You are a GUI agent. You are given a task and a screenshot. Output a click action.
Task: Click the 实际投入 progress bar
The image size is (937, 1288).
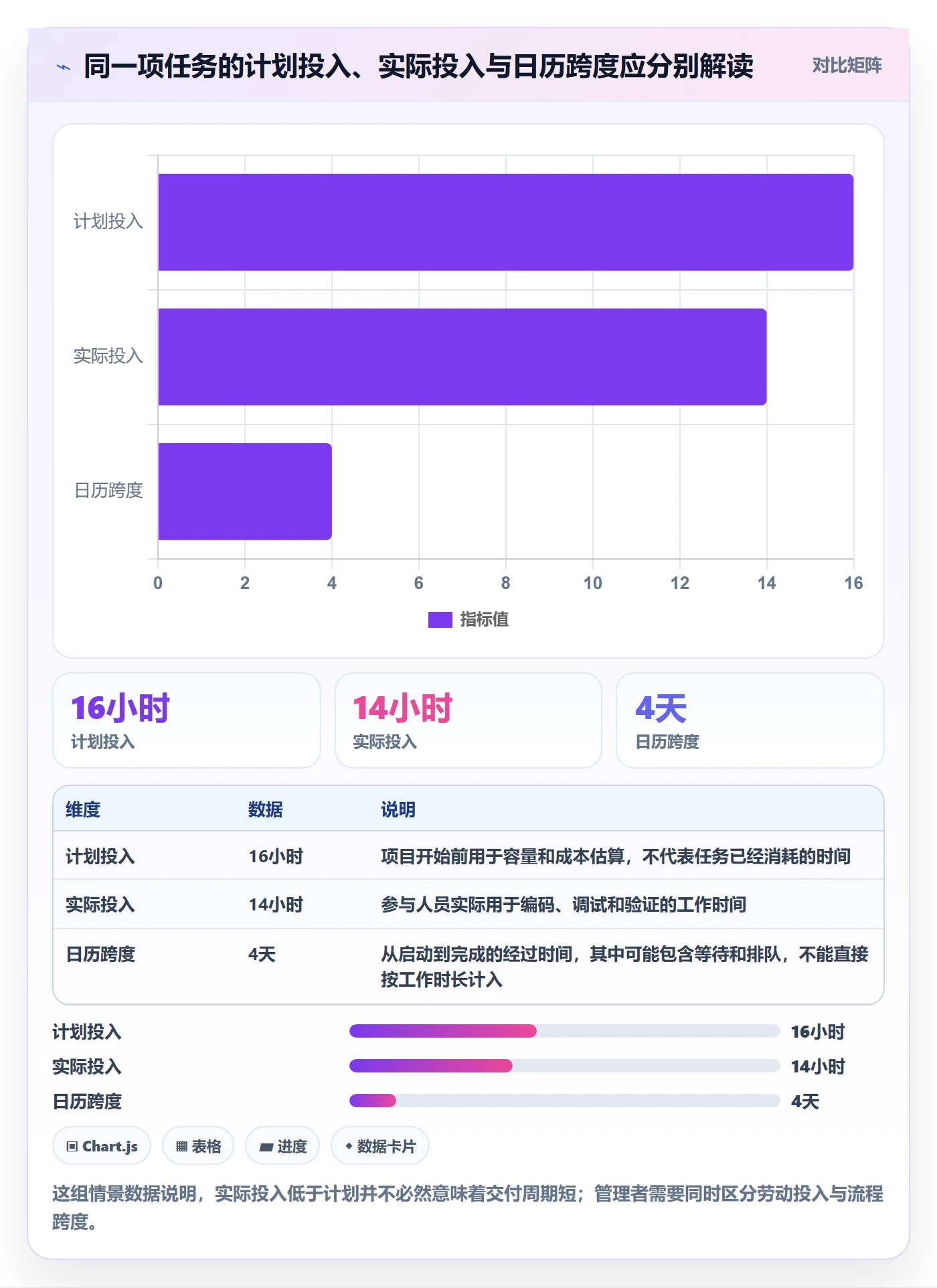point(564,1066)
